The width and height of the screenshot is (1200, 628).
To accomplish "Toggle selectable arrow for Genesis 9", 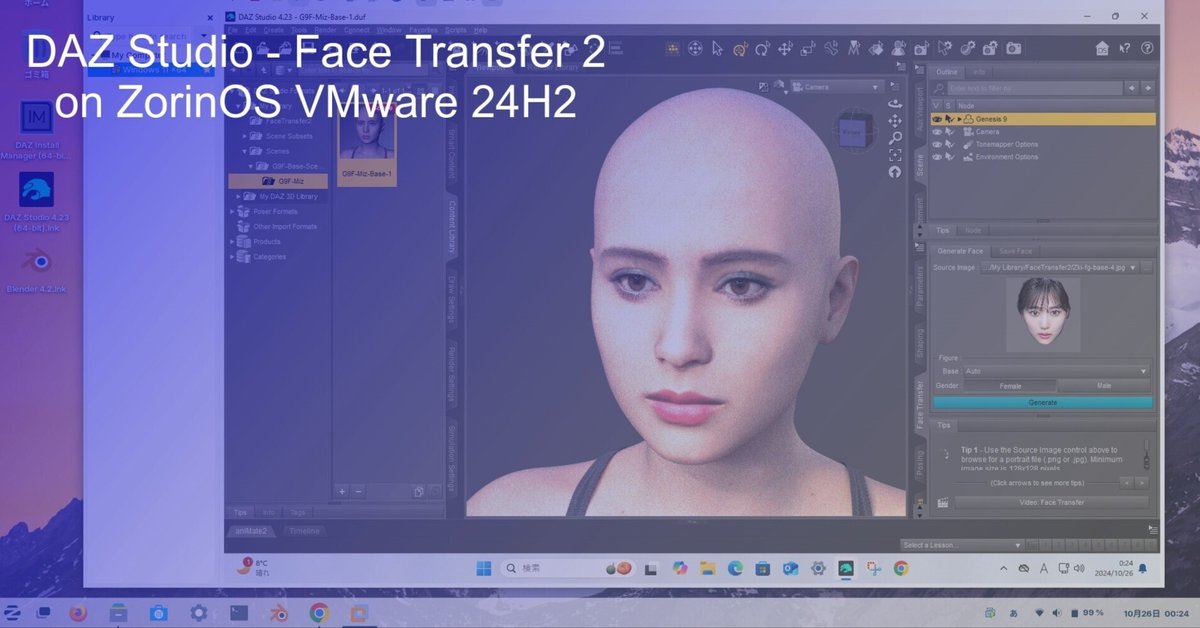I will coord(950,119).
